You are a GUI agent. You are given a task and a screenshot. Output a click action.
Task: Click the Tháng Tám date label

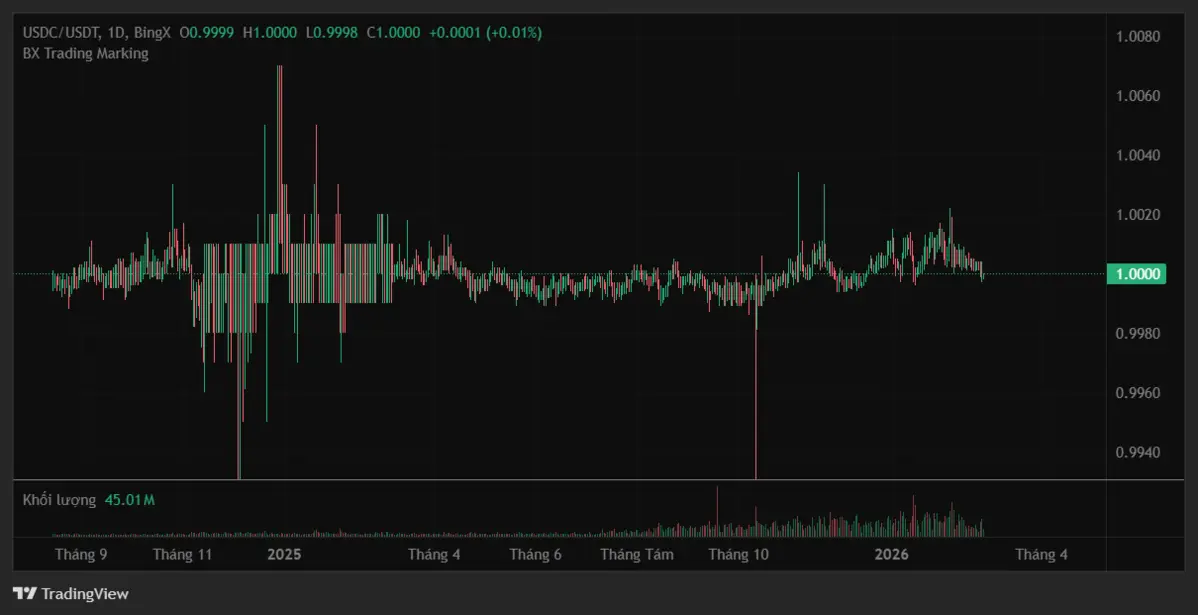637,554
